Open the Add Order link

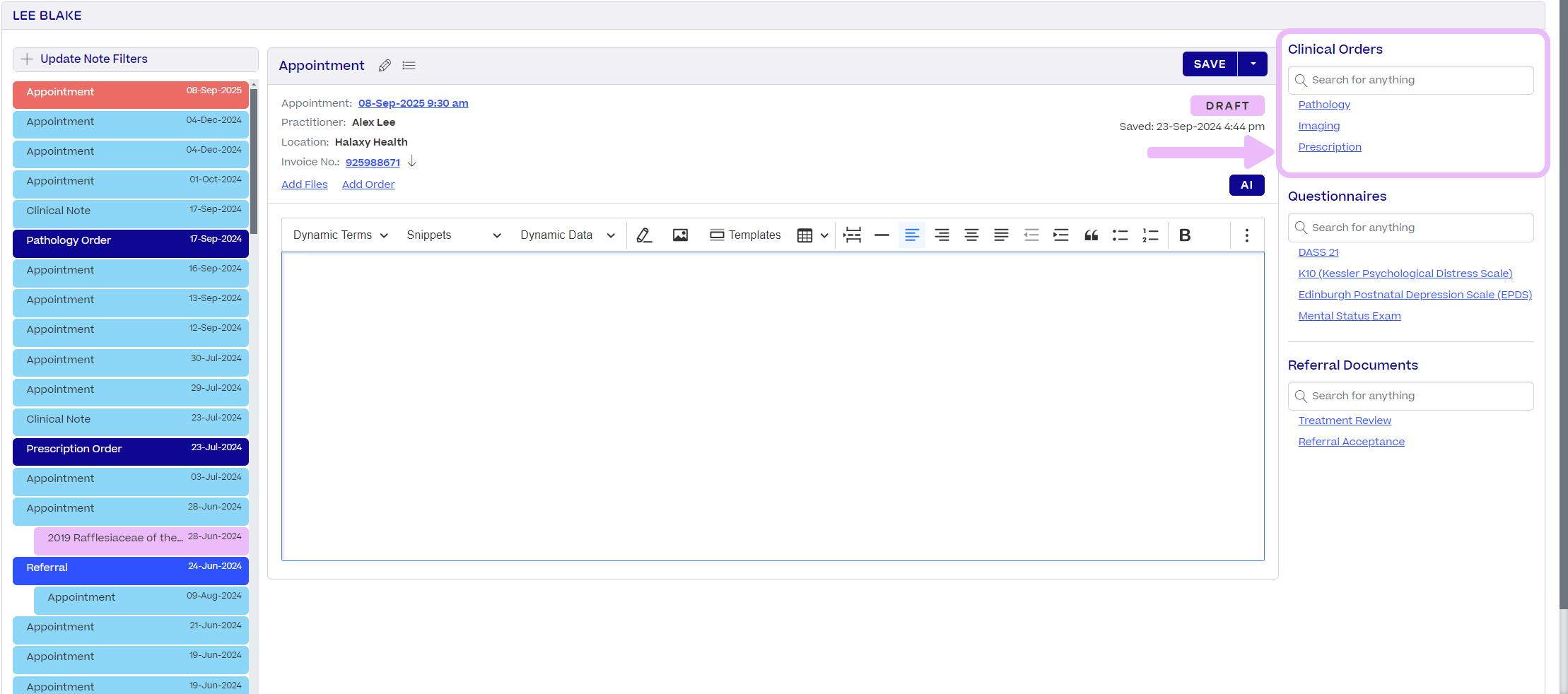coord(368,184)
